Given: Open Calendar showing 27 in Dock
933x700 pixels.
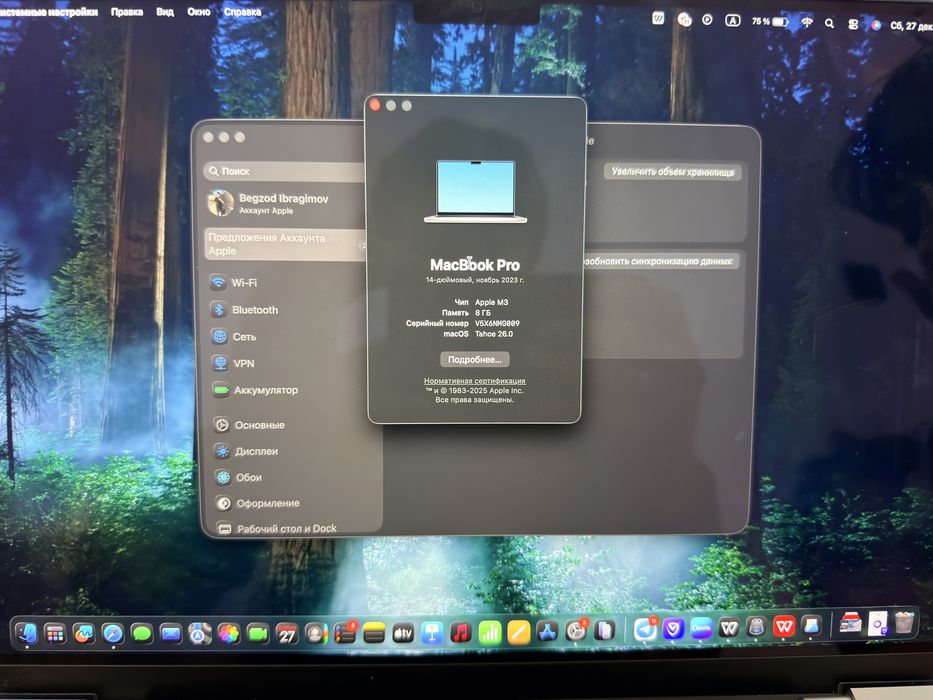Looking at the screenshot, I should point(287,634).
